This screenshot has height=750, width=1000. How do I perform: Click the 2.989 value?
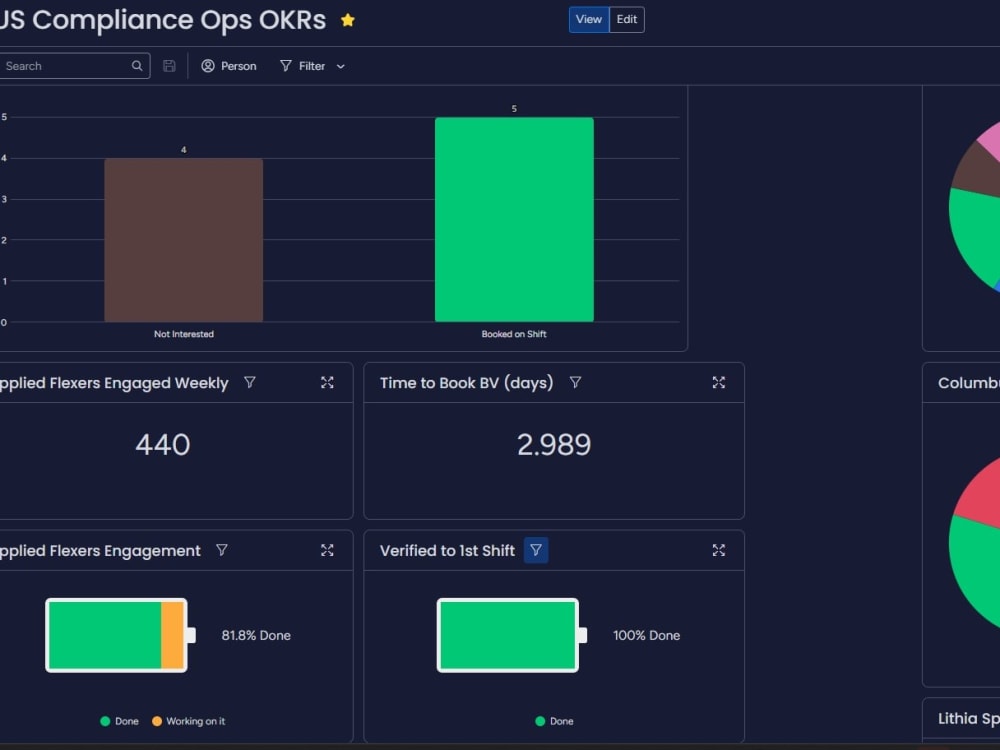pos(554,445)
